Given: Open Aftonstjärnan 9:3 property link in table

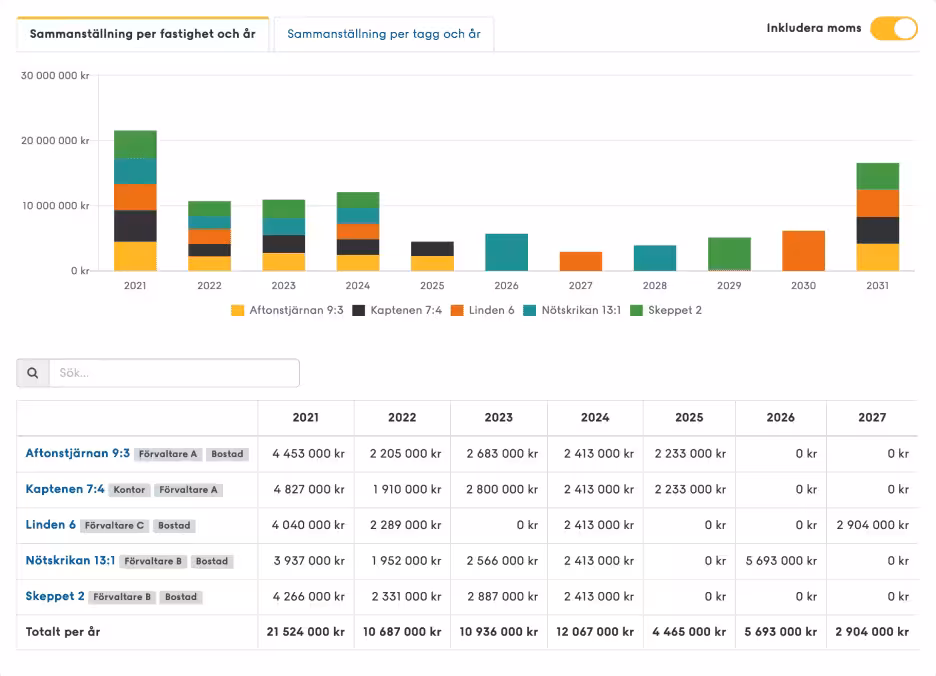Looking at the screenshot, I should point(78,453).
